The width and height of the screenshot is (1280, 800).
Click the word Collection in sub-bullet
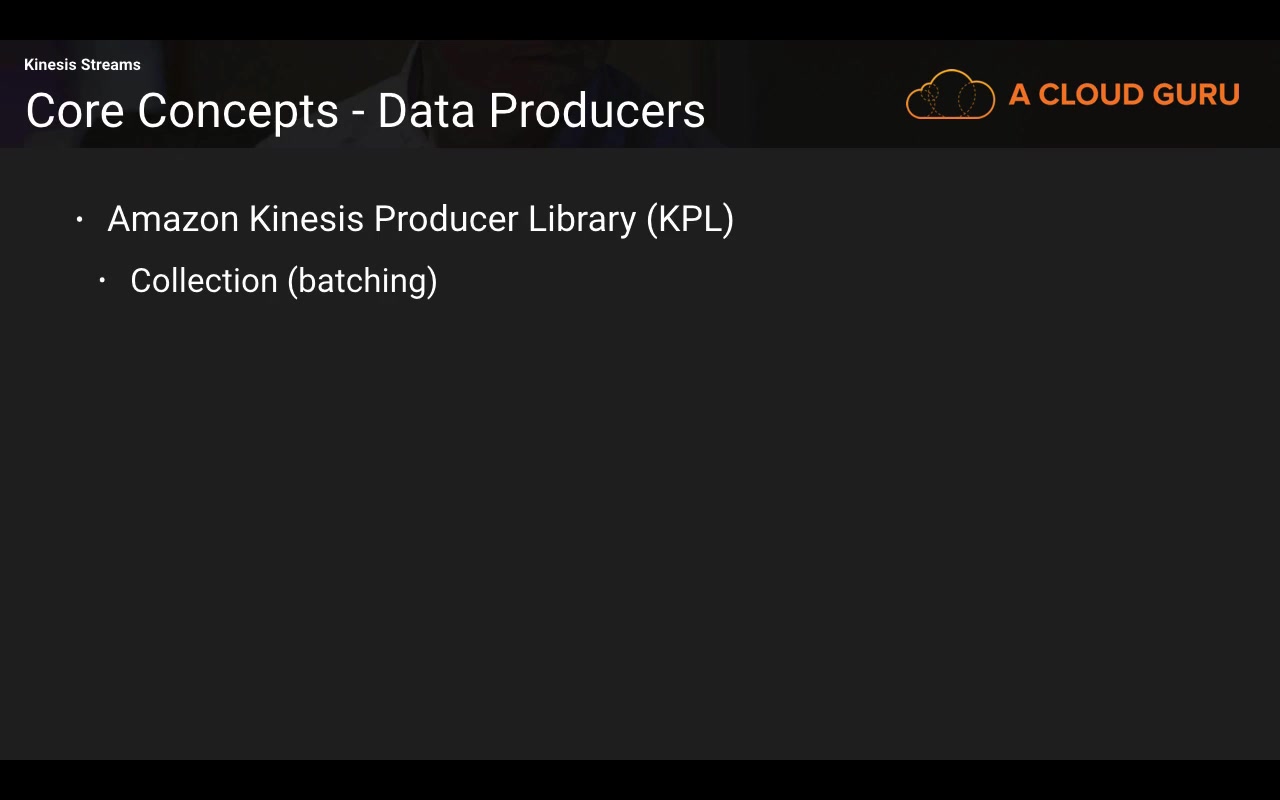[204, 281]
